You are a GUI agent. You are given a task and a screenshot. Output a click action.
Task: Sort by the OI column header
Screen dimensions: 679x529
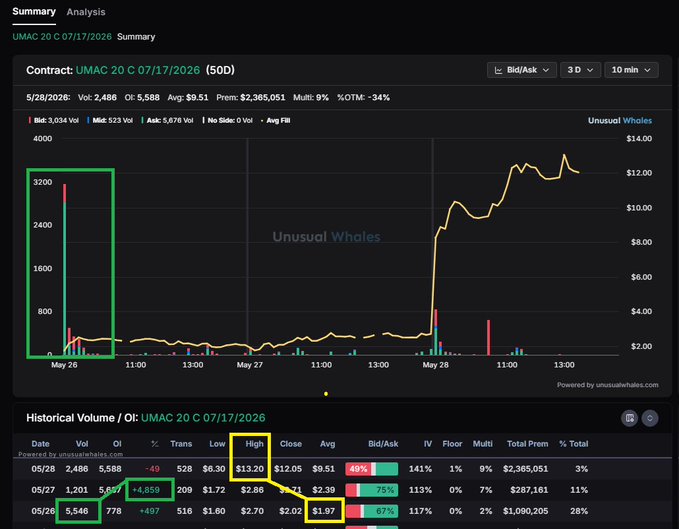pos(117,444)
